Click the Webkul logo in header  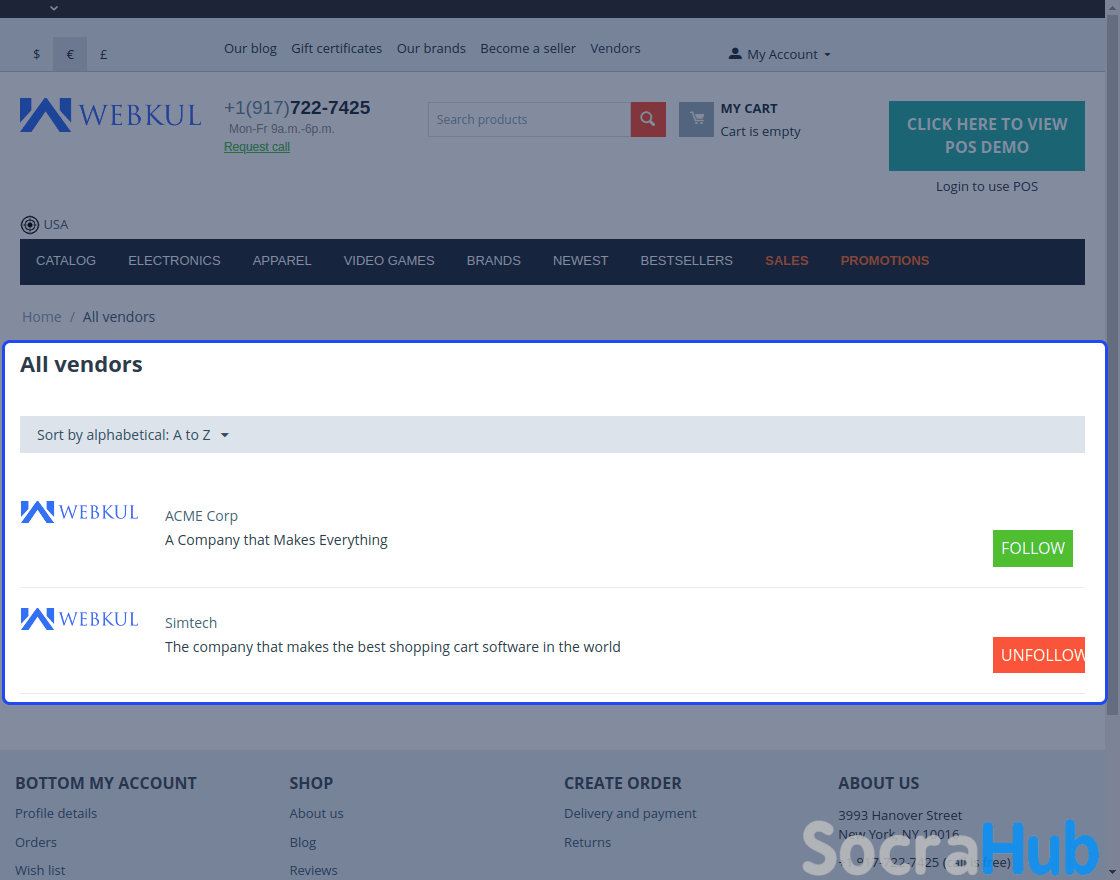pyautogui.click(x=111, y=115)
